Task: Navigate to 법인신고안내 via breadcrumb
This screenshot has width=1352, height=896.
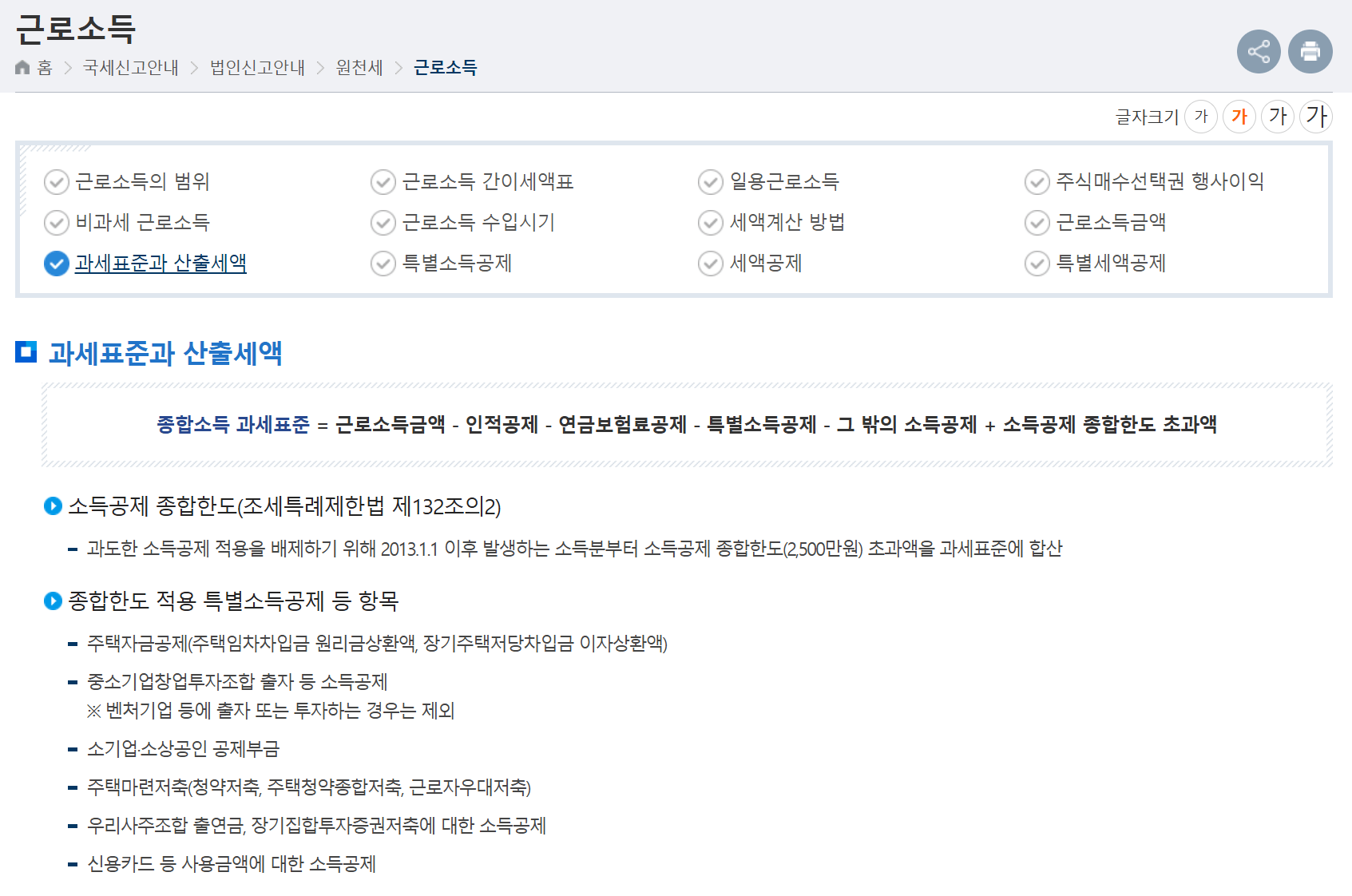Action: point(256,68)
